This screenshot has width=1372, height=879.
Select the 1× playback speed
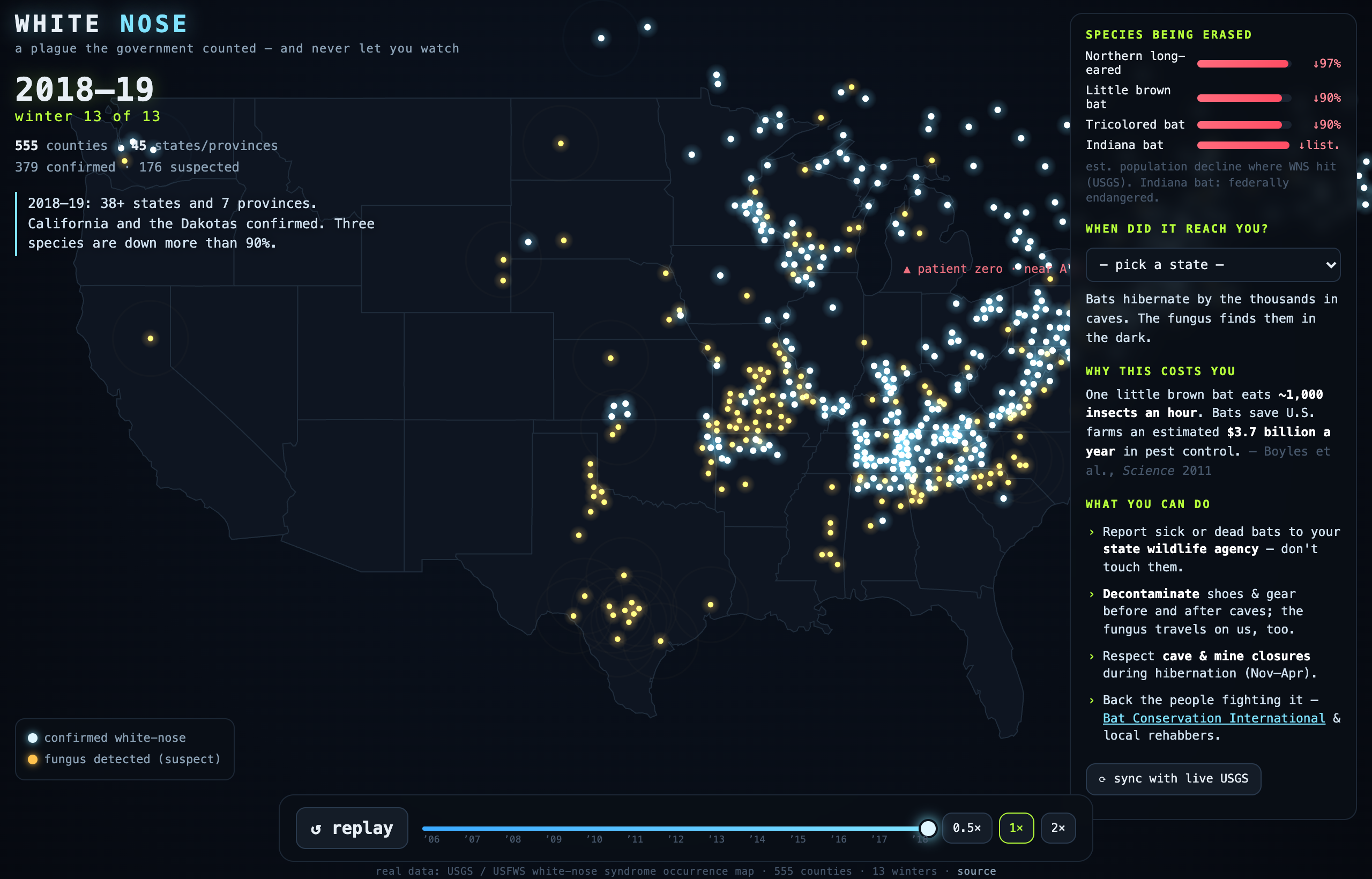pos(1016,828)
